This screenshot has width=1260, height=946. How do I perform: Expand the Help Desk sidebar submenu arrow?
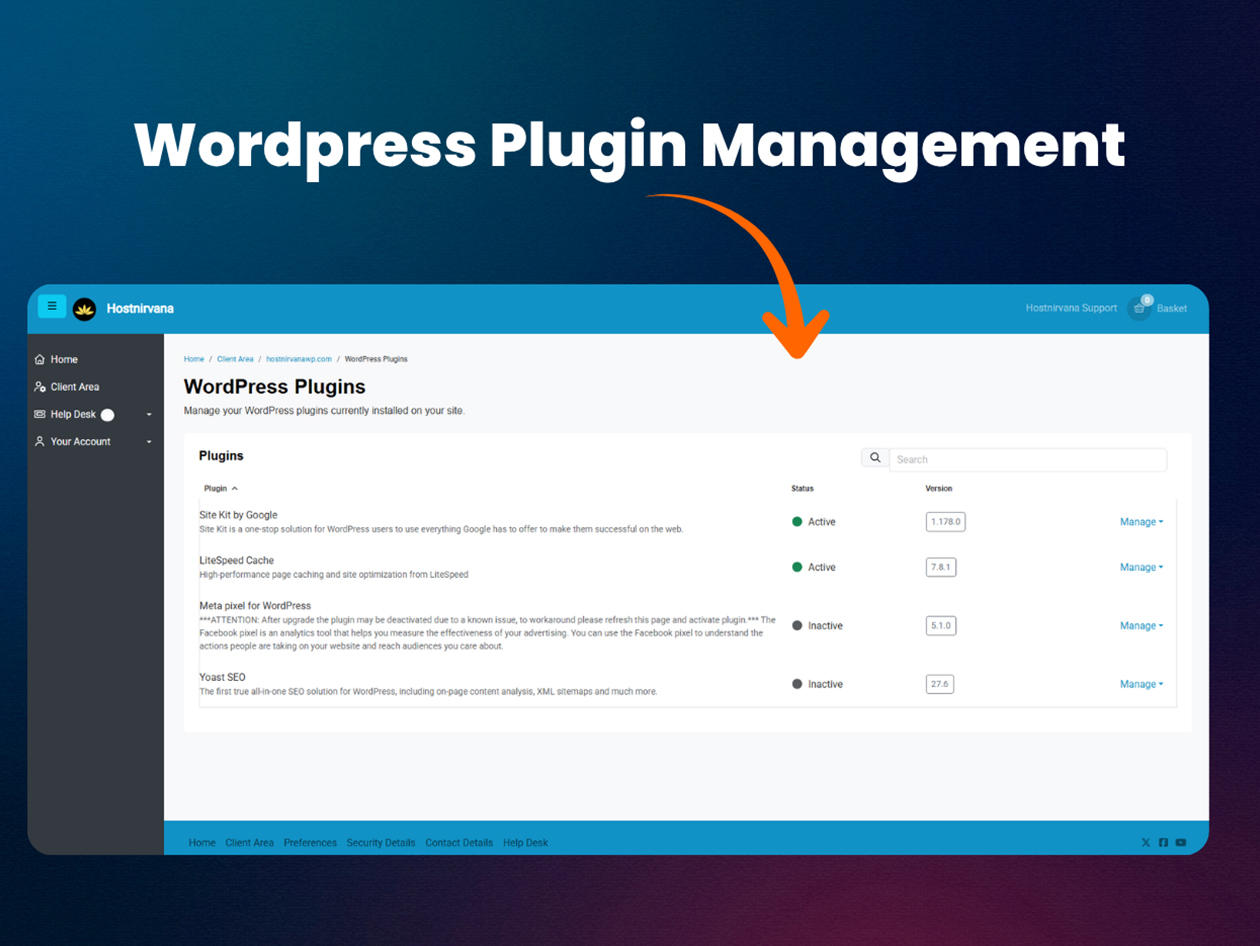point(149,415)
